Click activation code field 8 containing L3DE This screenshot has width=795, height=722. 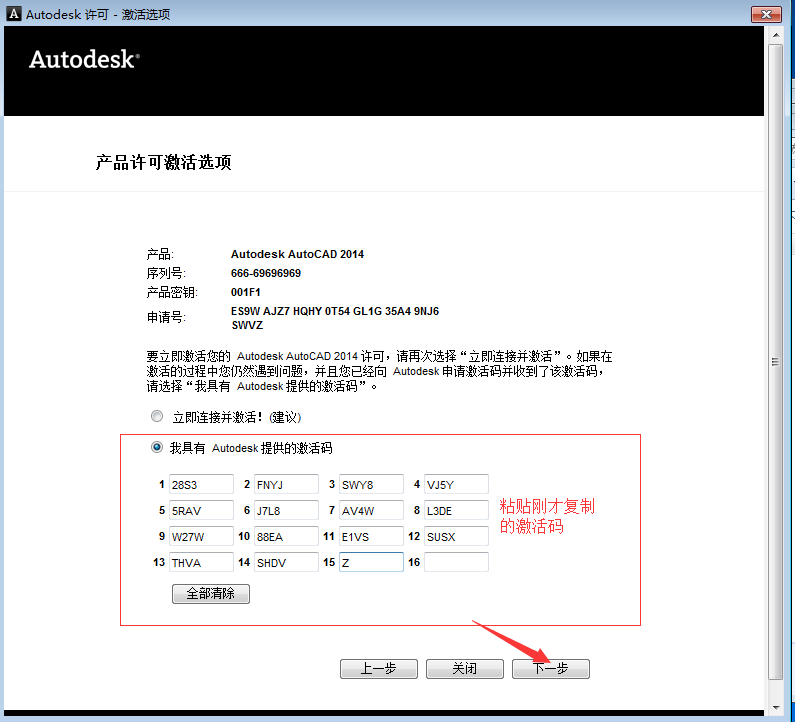click(456, 511)
